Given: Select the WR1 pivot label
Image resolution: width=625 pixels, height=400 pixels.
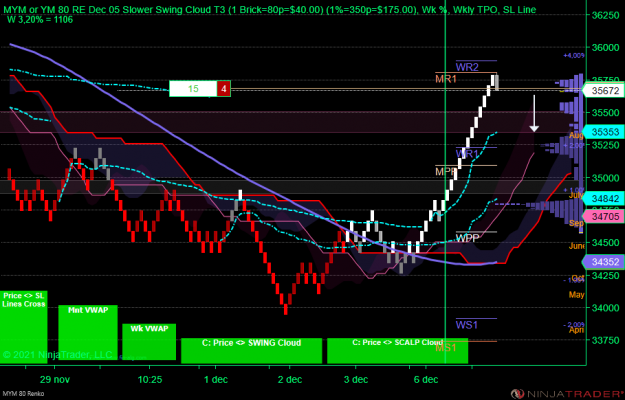Looking at the screenshot, I should pyautogui.click(x=467, y=153).
